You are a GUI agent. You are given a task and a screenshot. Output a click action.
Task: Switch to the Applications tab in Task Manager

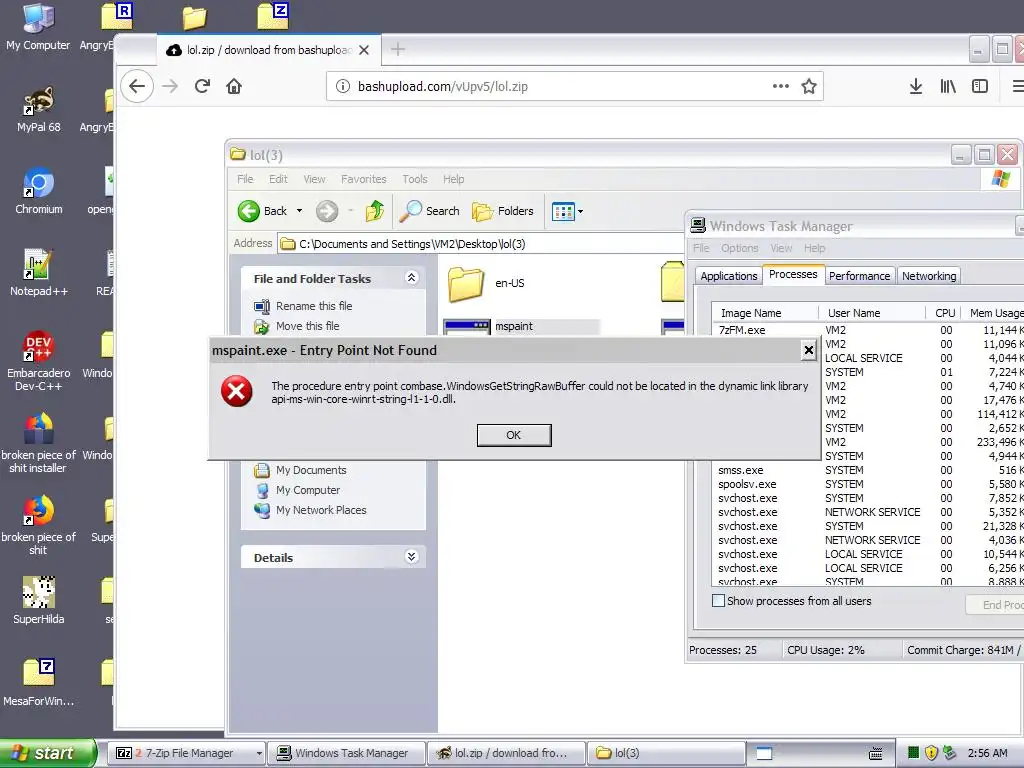pyautogui.click(x=729, y=276)
